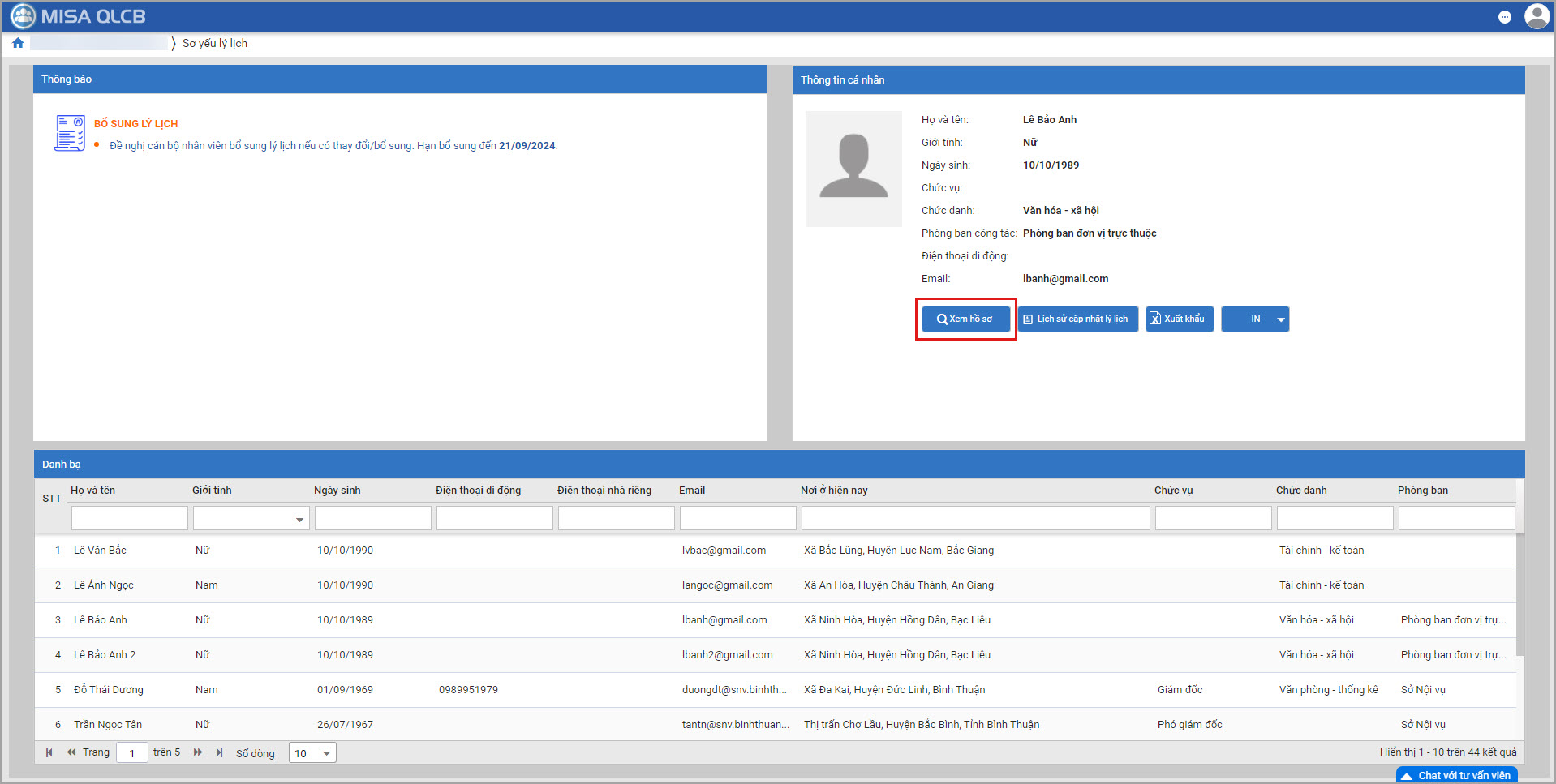1556x784 pixels.
Task: Go to the next page of results
Action: (198, 752)
